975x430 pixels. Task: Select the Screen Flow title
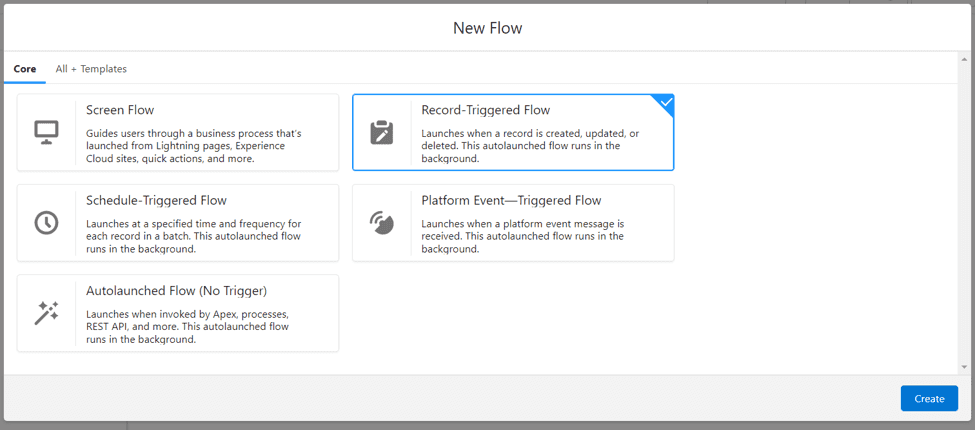point(120,111)
